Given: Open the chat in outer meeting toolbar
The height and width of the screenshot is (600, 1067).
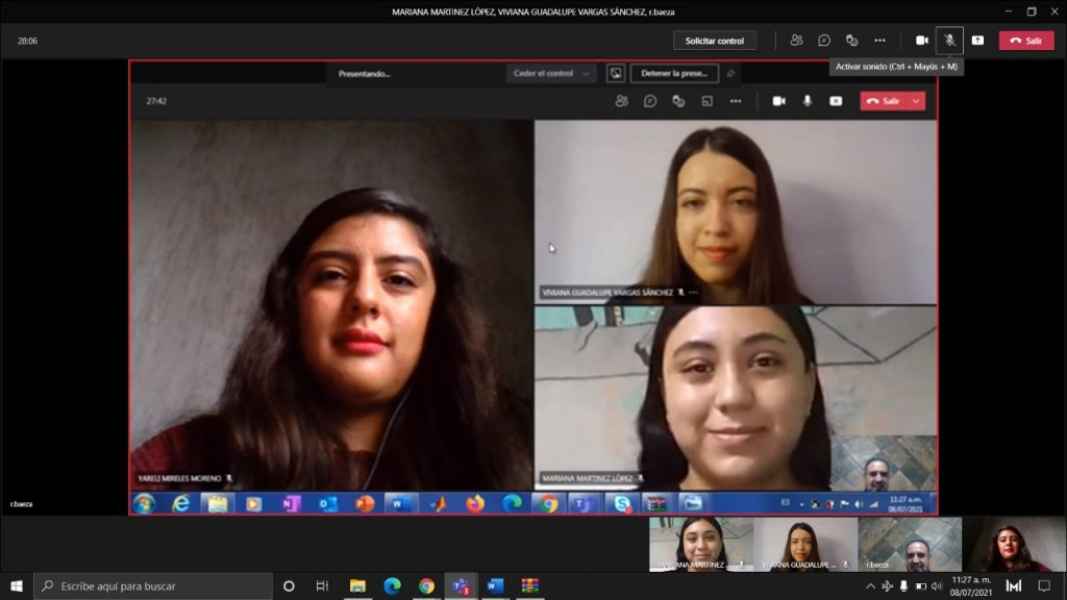Looking at the screenshot, I should point(824,41).
